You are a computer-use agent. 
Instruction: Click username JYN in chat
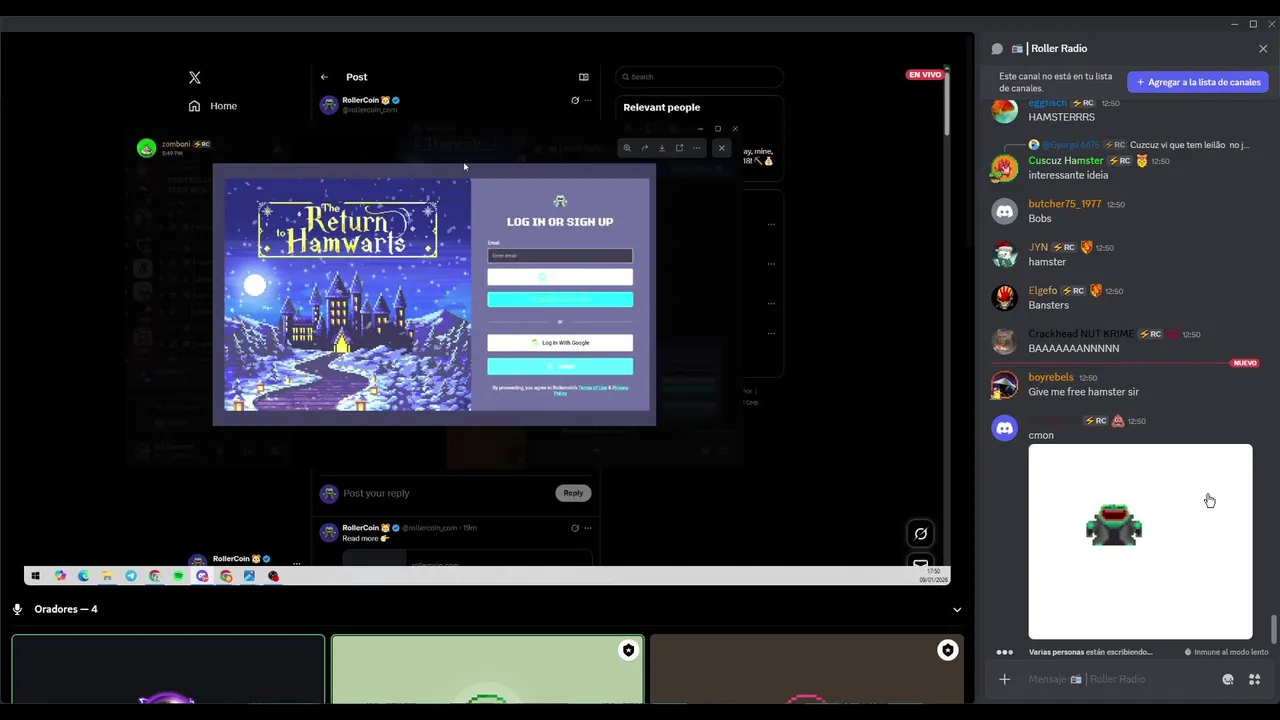pyautogui.click(x=1038, y=247)
